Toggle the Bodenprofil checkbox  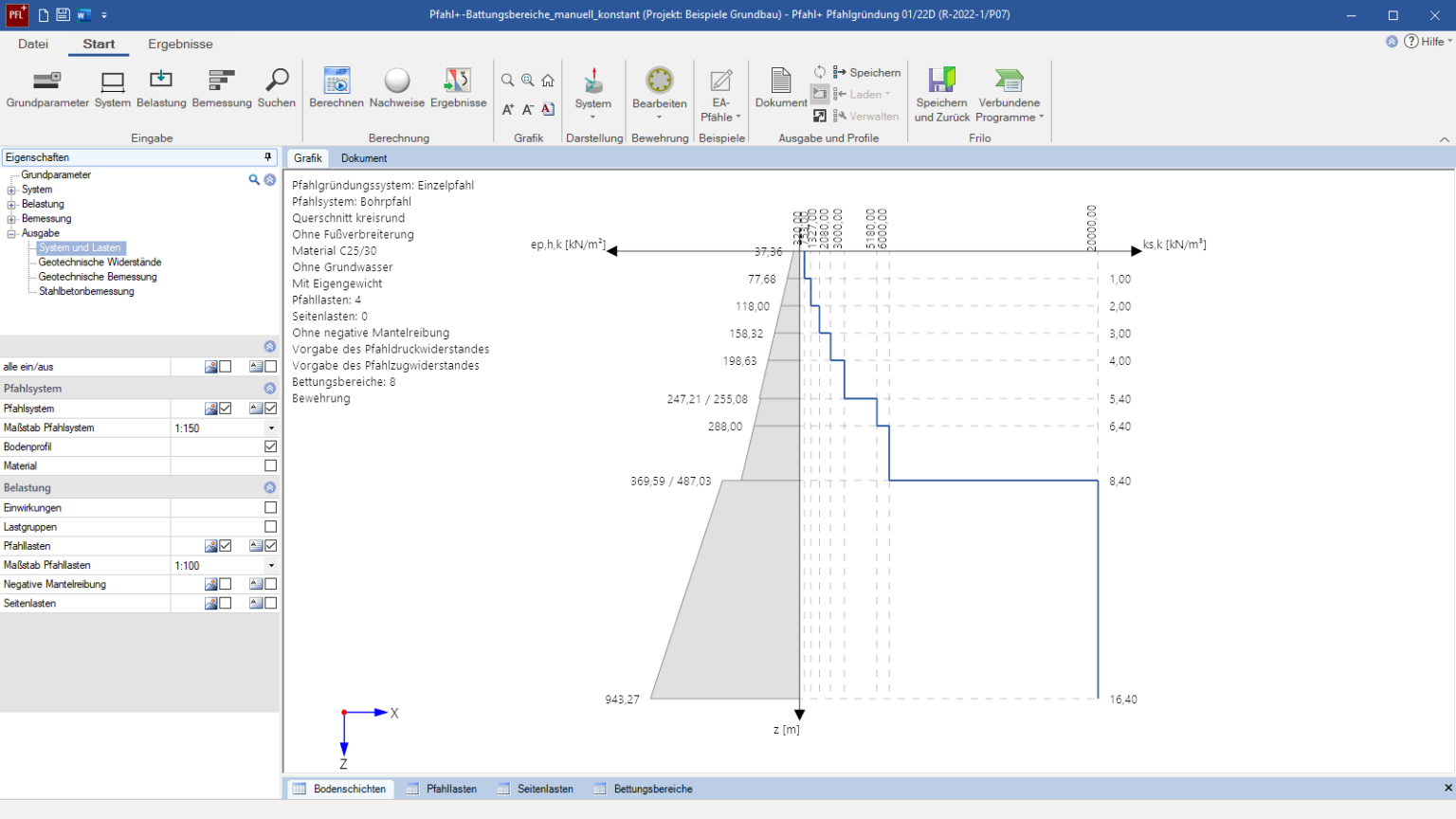(270, 446)
